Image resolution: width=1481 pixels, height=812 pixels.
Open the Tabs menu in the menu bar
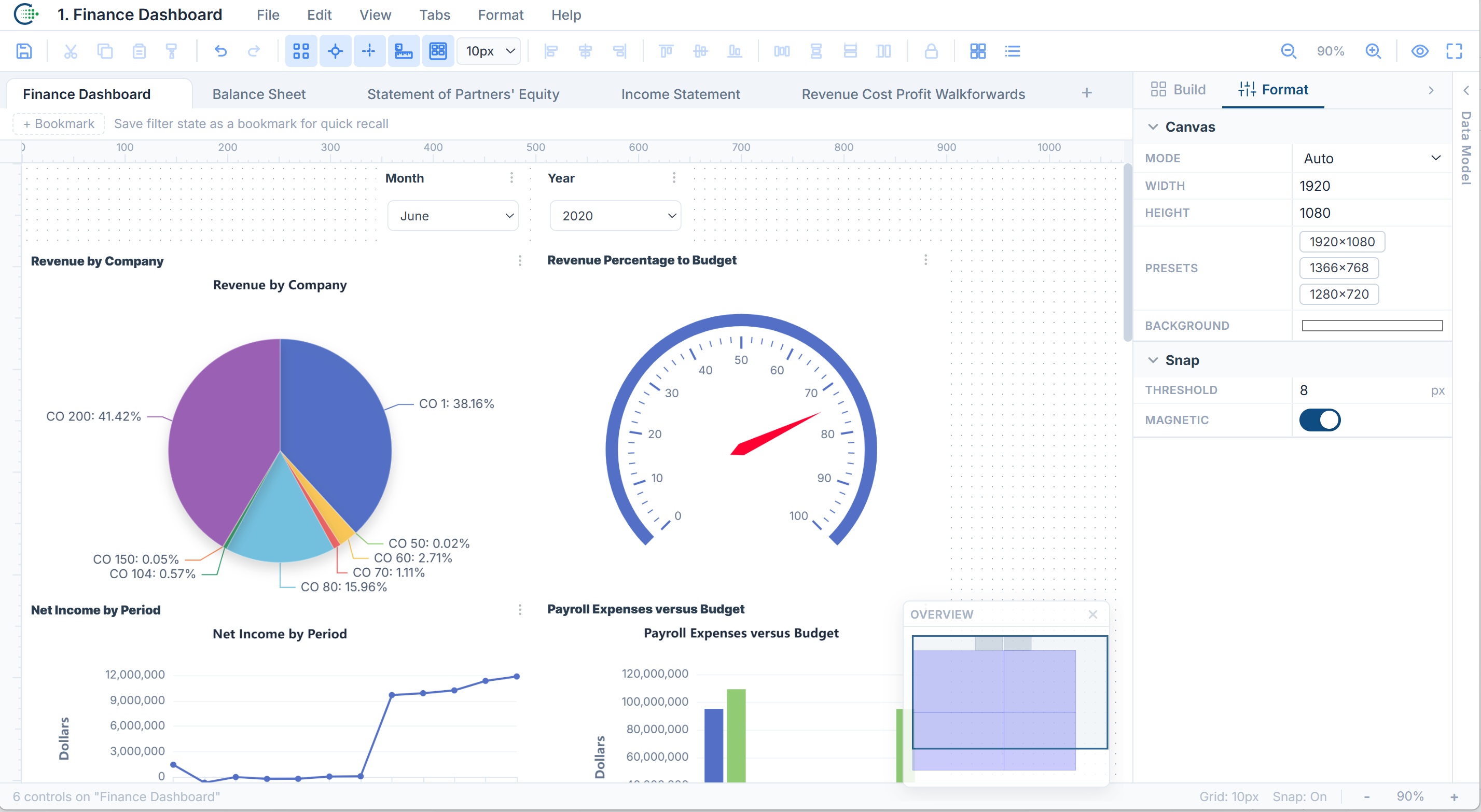point(434,15)
